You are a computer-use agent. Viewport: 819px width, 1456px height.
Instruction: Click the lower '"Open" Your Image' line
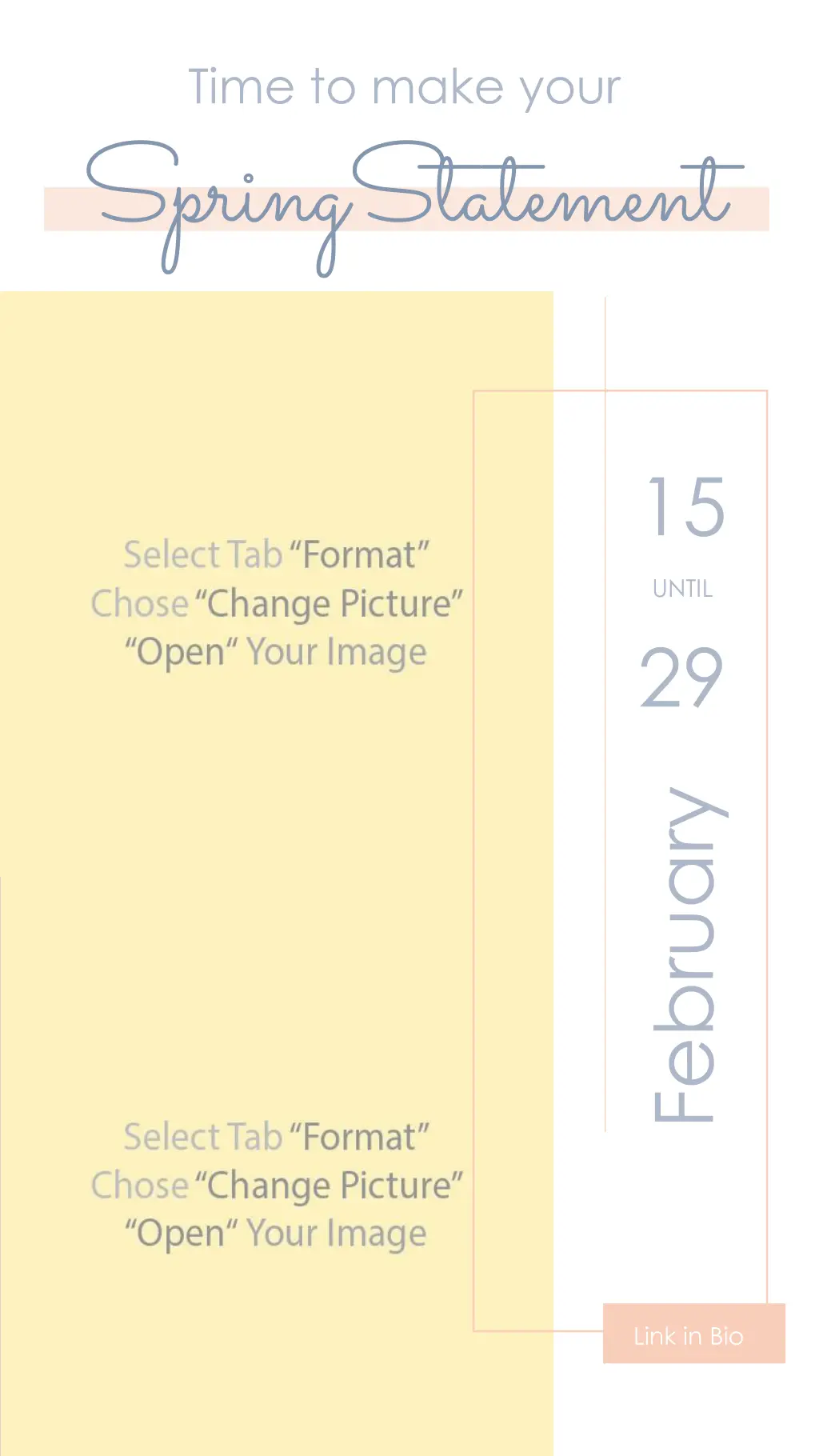click(275, 1233)
